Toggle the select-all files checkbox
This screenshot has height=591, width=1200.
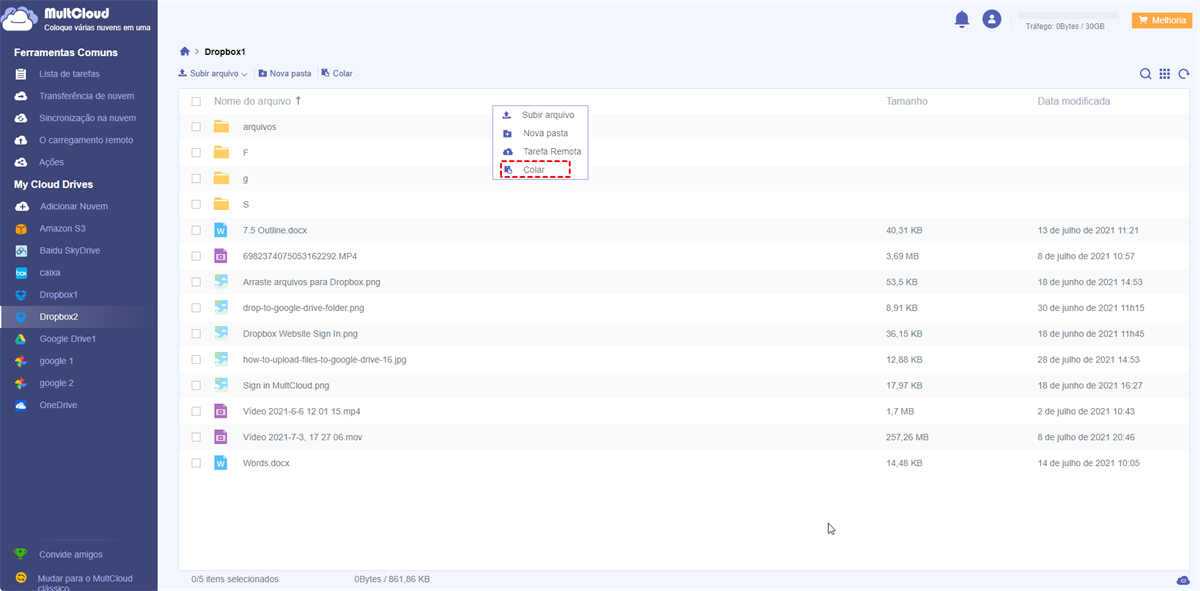(196, 102)
